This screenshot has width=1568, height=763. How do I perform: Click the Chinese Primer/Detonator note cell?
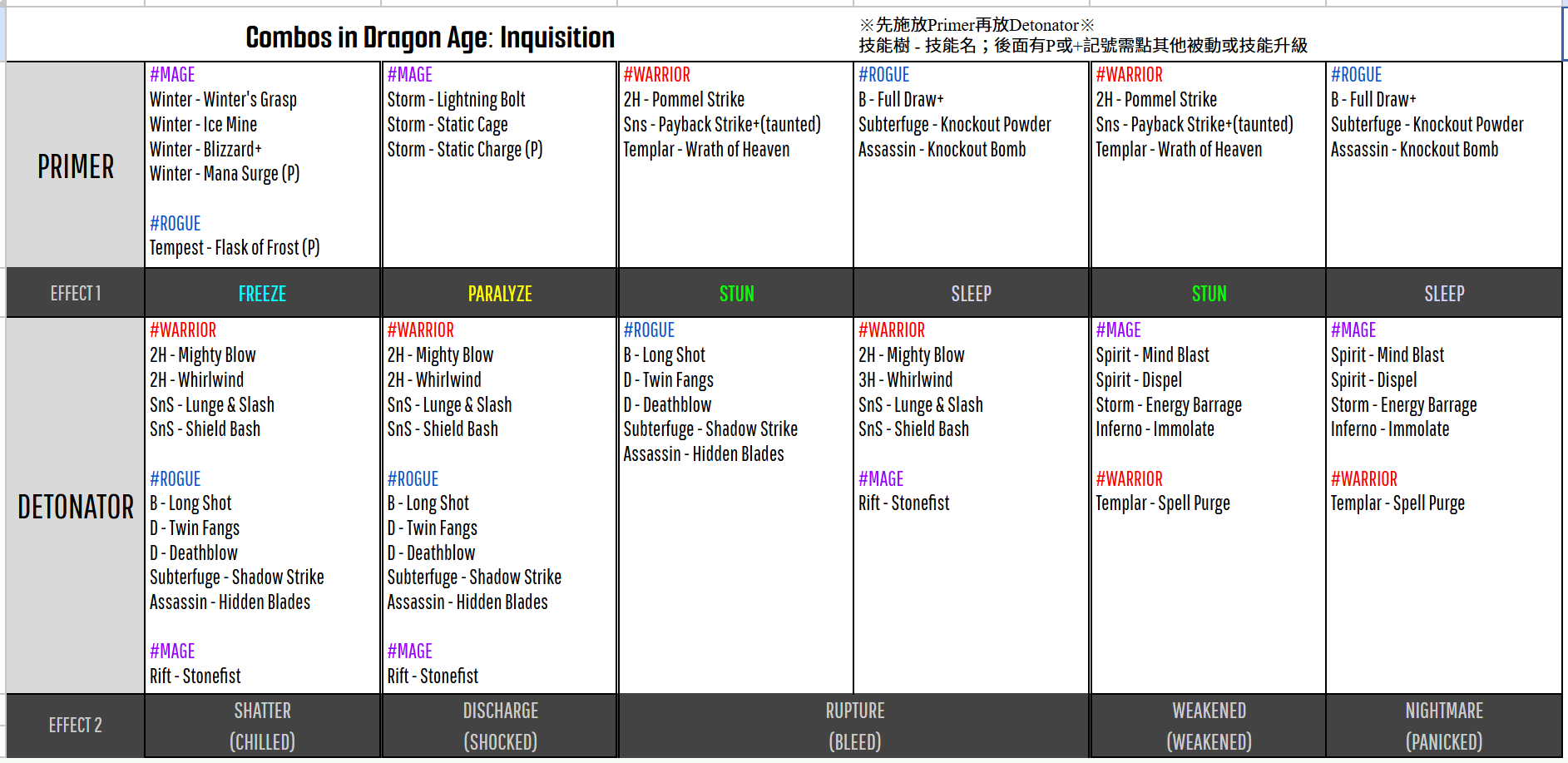tap(1208, 35)
